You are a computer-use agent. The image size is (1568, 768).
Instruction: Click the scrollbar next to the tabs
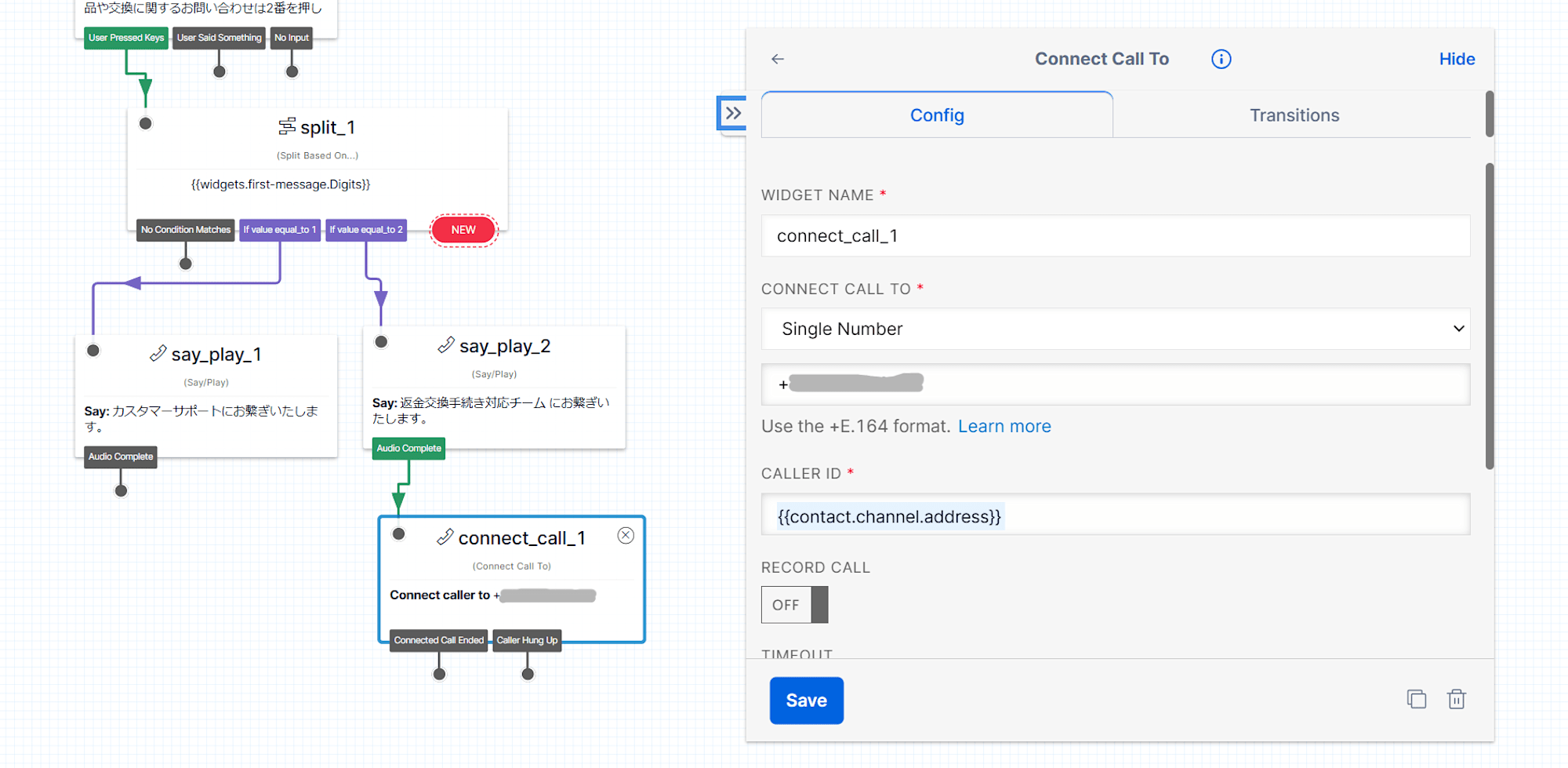click(x=1490, y=114)
